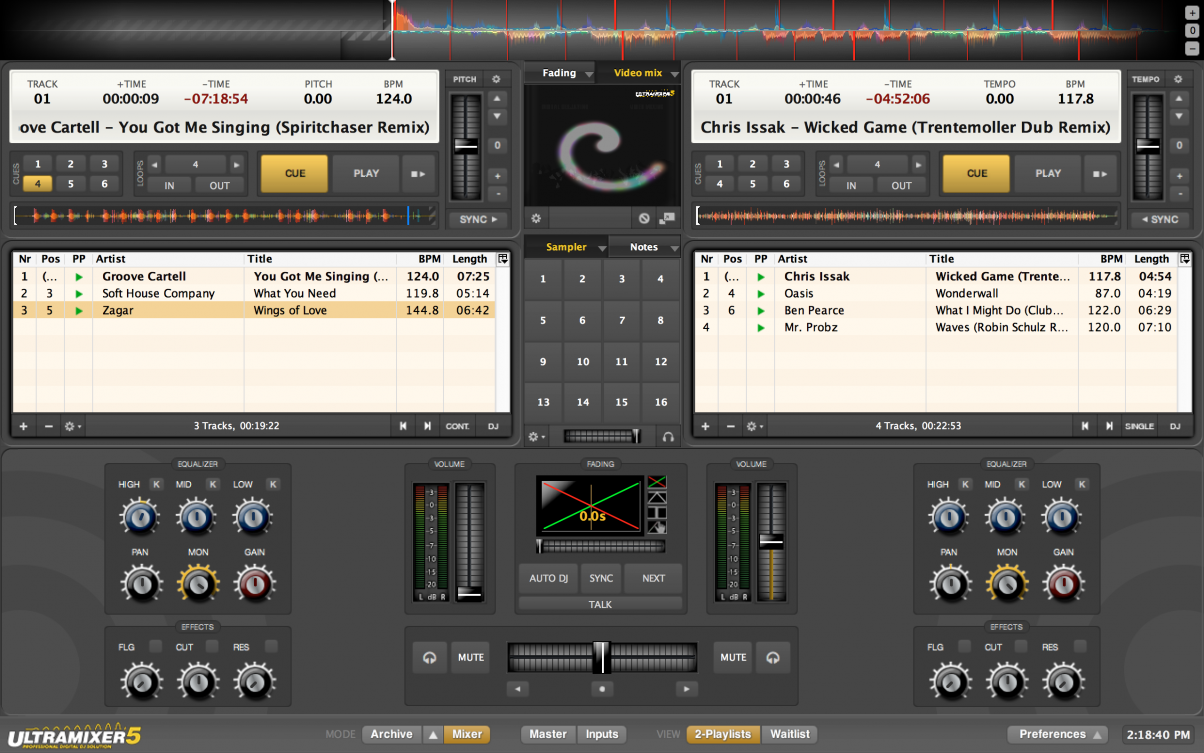Mute the left channel
Image resolution: width=1204 pixels, height=753 pixels.
471,657
